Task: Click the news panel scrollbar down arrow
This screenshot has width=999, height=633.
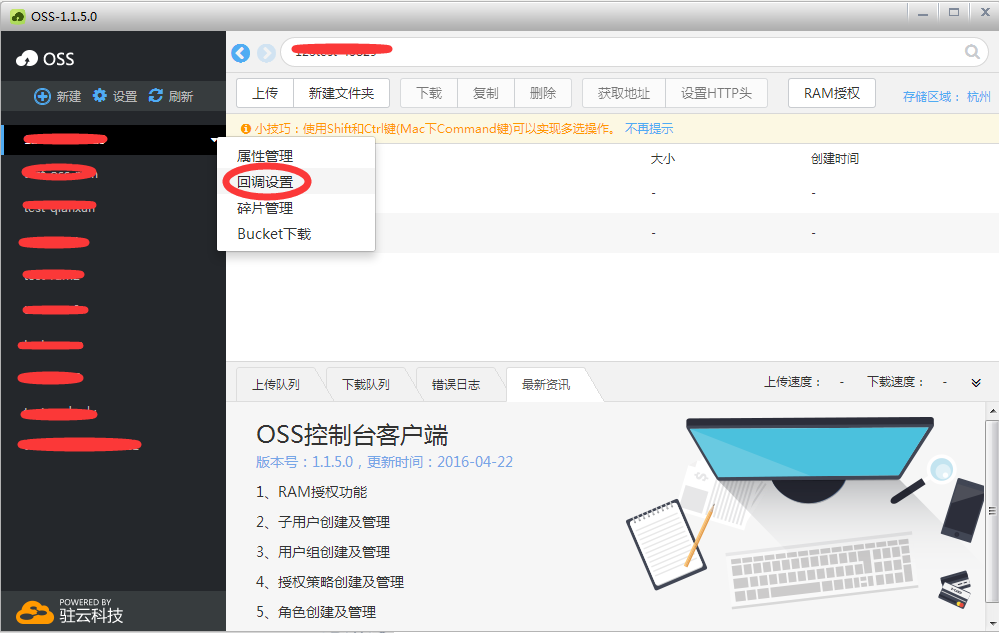Action: pos(993,623)
